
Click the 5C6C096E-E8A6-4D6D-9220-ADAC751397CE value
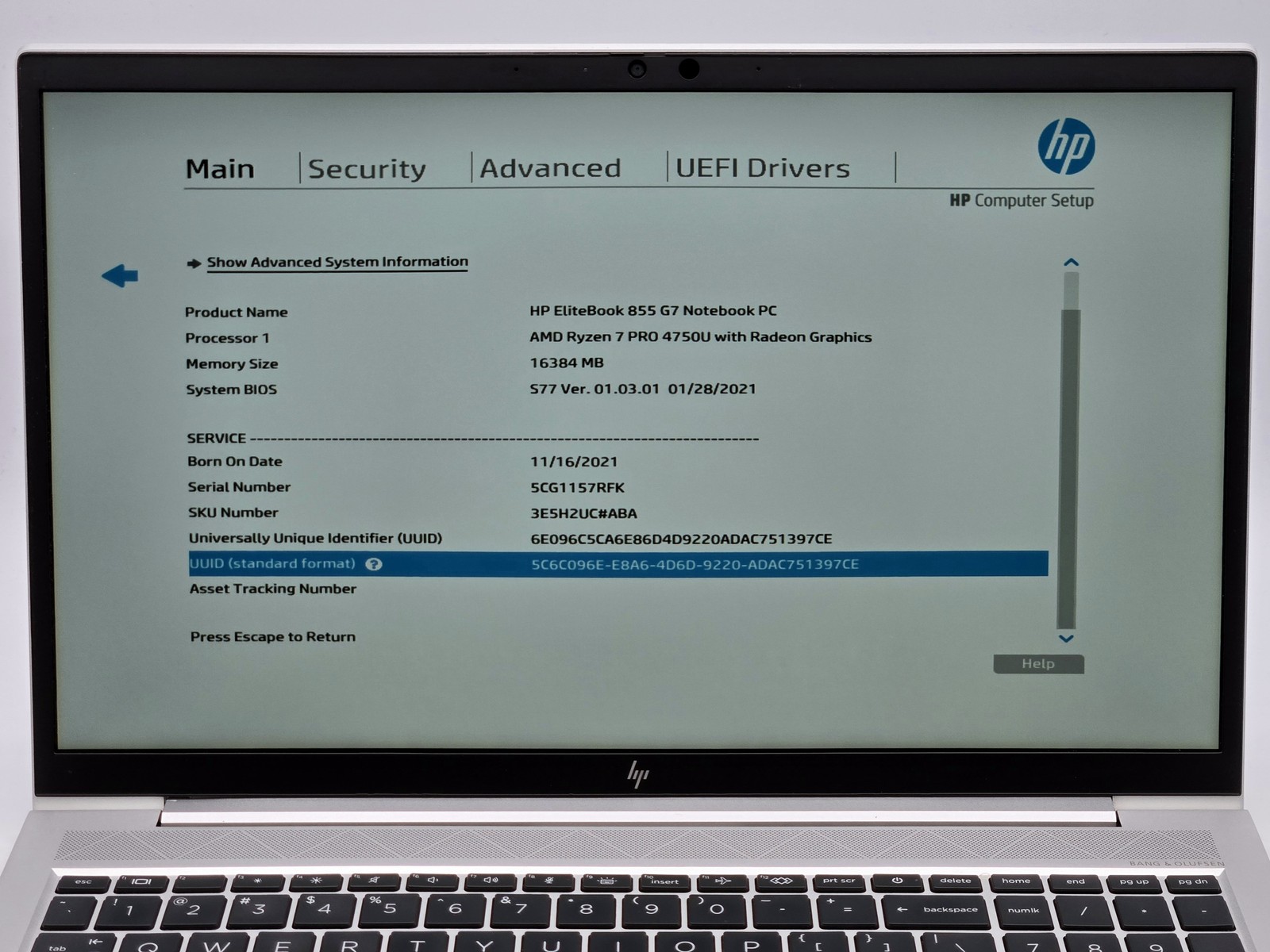coord(695,565)
